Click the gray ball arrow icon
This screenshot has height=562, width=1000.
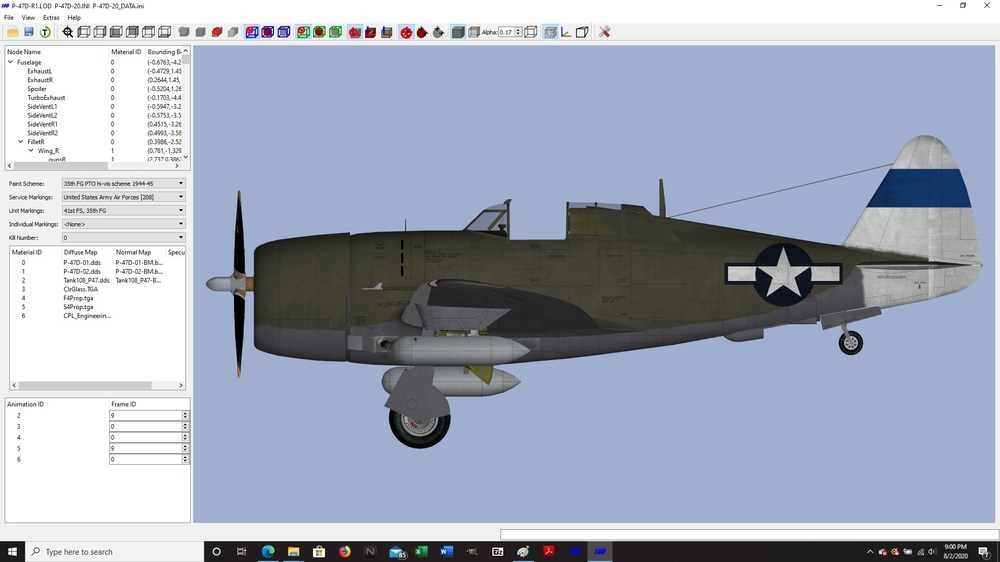tap(438, 32)
